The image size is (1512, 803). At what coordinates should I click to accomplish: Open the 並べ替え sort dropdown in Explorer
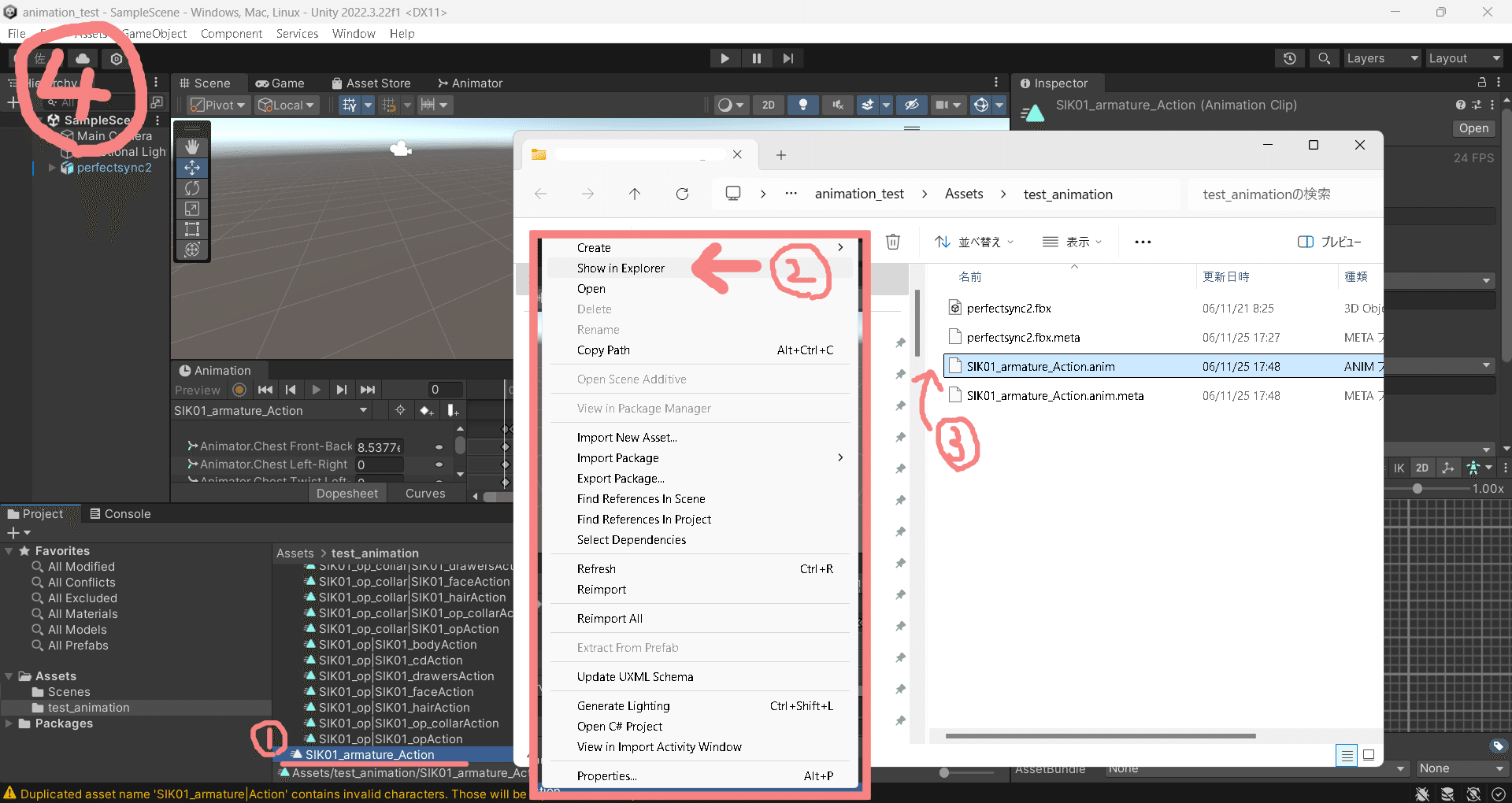coord(976,242)
